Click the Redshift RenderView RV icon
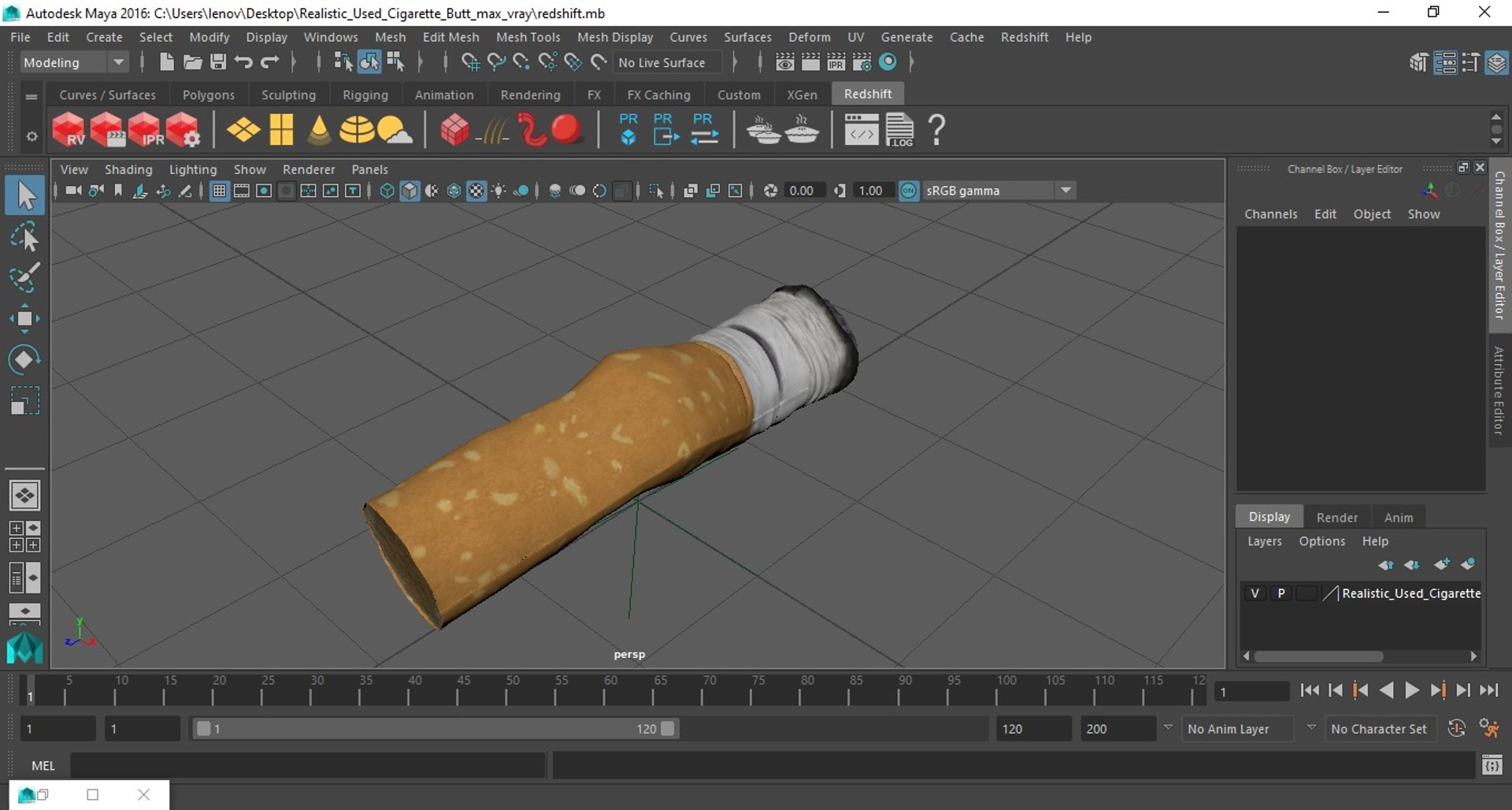The height and width of the screenshot is (810, 1512). [x=69, y=129]
